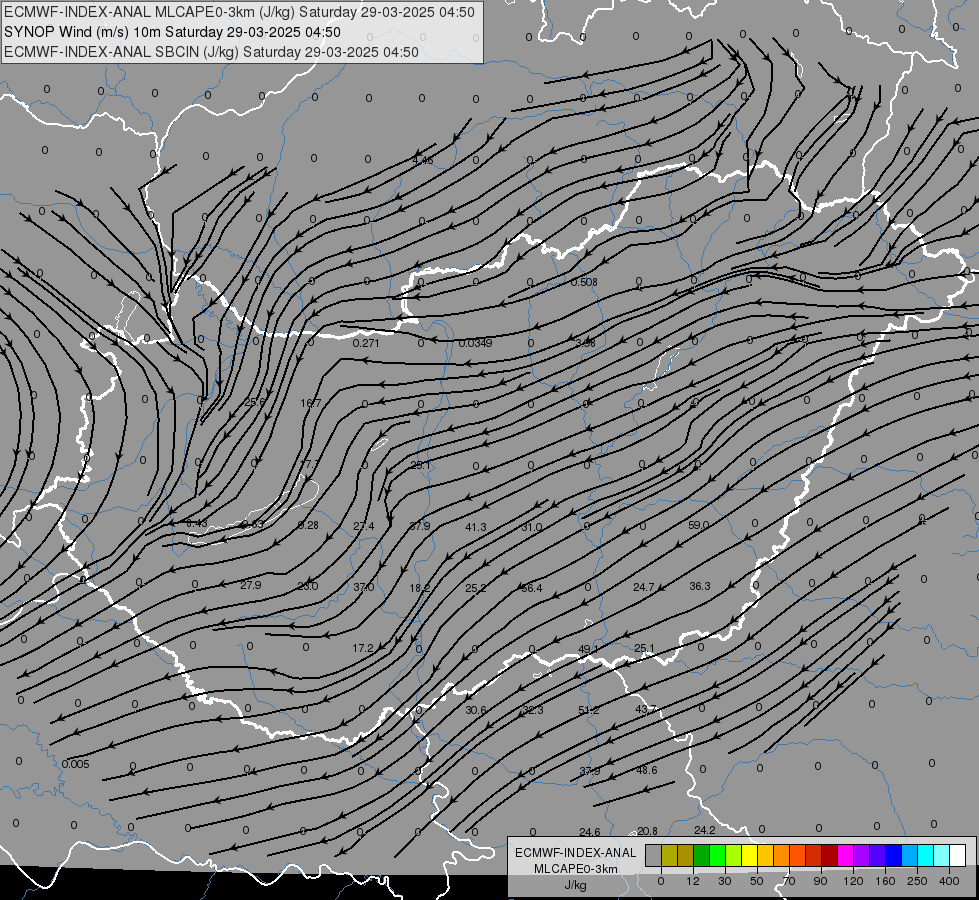Pick the yellow swatch in the color scale

point(750,855)
